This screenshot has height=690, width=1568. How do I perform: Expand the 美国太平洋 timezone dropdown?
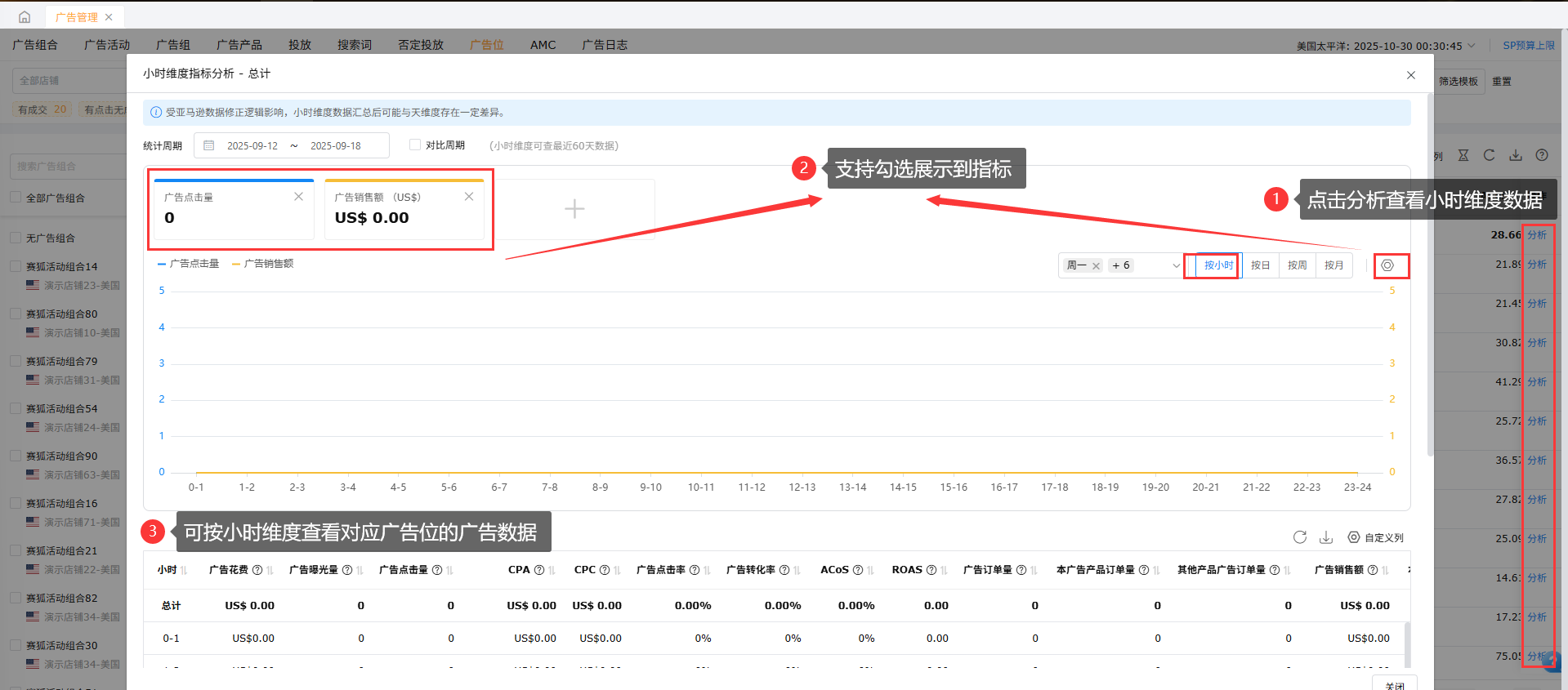coord(1472,46)
